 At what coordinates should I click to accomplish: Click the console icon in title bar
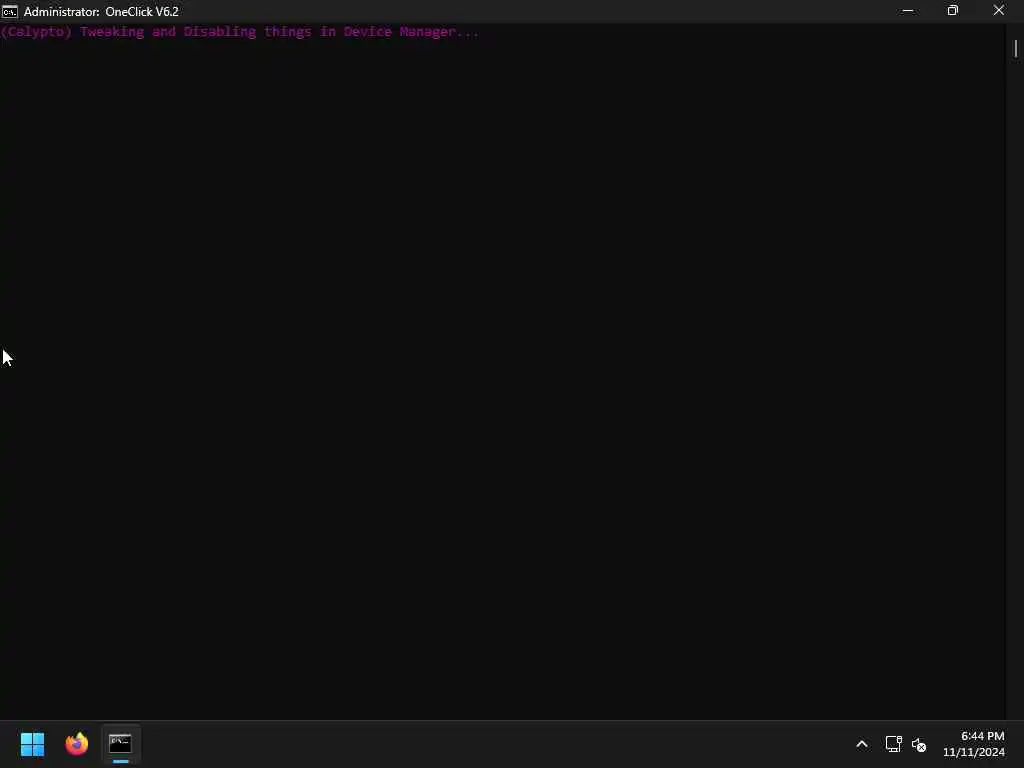(x=9, y=11)
